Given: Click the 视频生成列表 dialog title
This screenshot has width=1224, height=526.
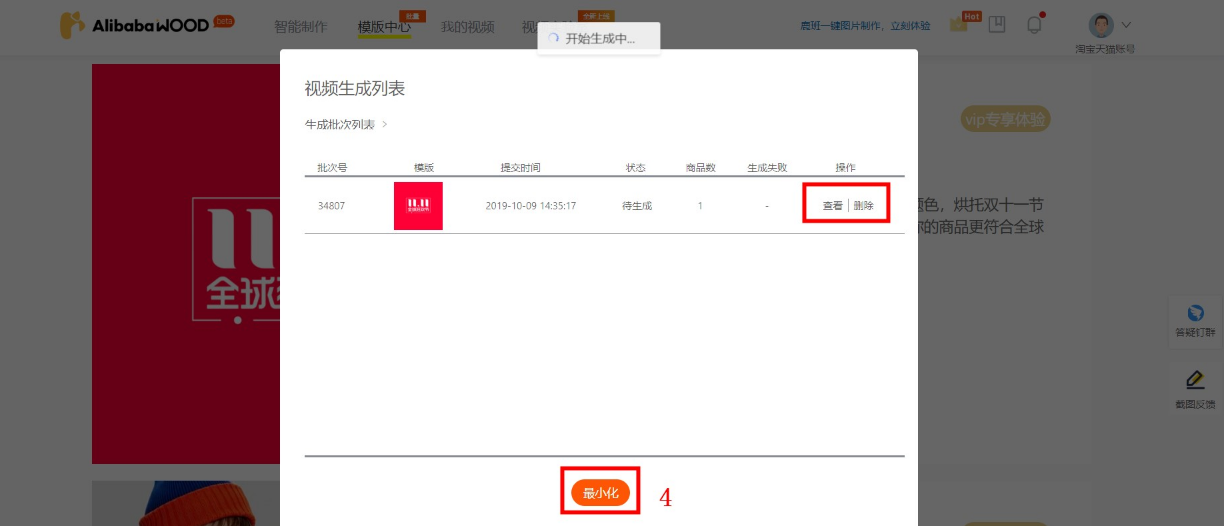Looking at the screenshot, I should 355,89.
